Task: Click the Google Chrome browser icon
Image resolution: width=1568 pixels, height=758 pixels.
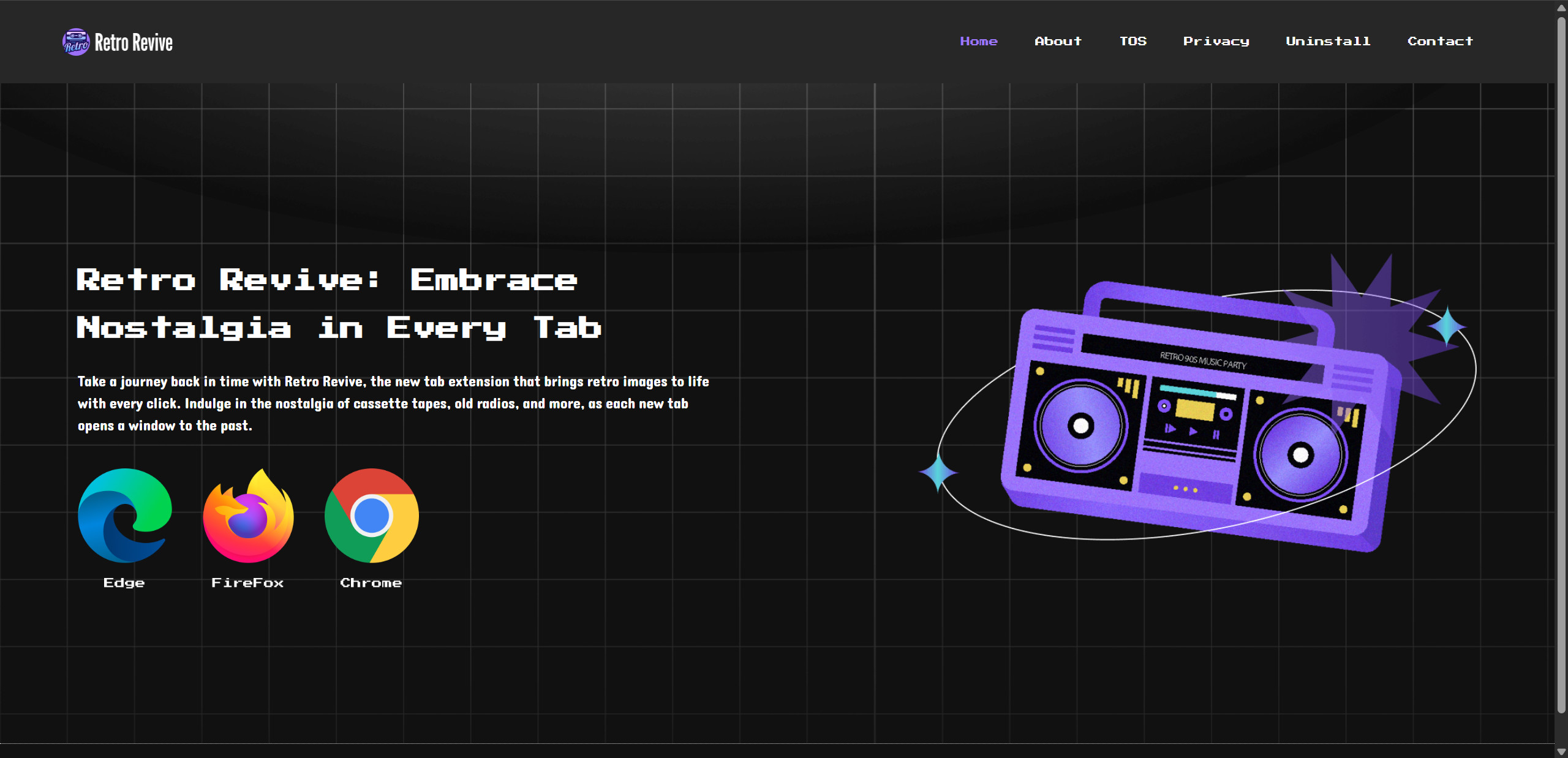Action: [372, 516]
